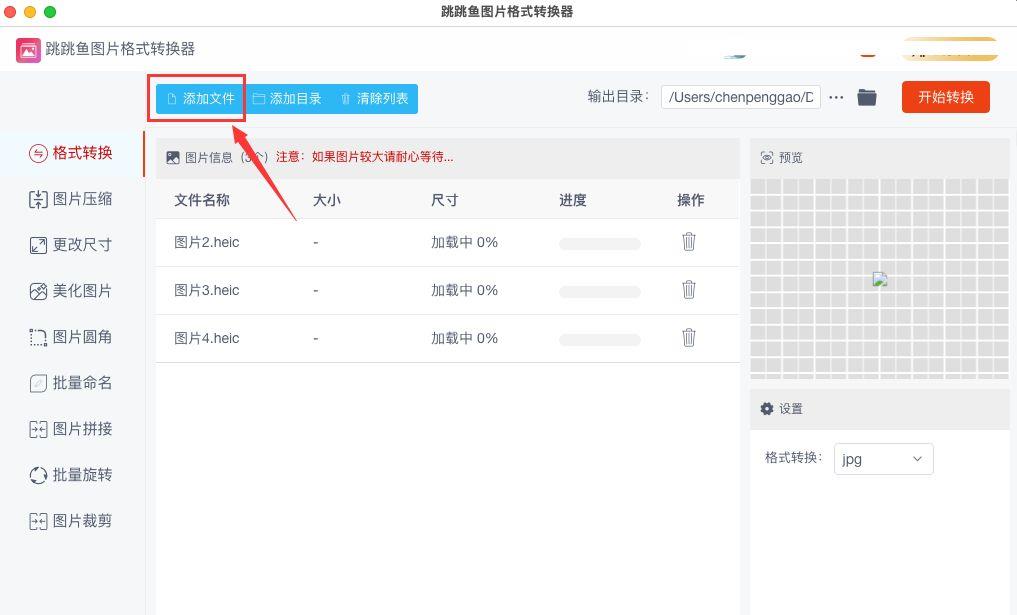Click the folder icon beside output directory

(866, 97)
